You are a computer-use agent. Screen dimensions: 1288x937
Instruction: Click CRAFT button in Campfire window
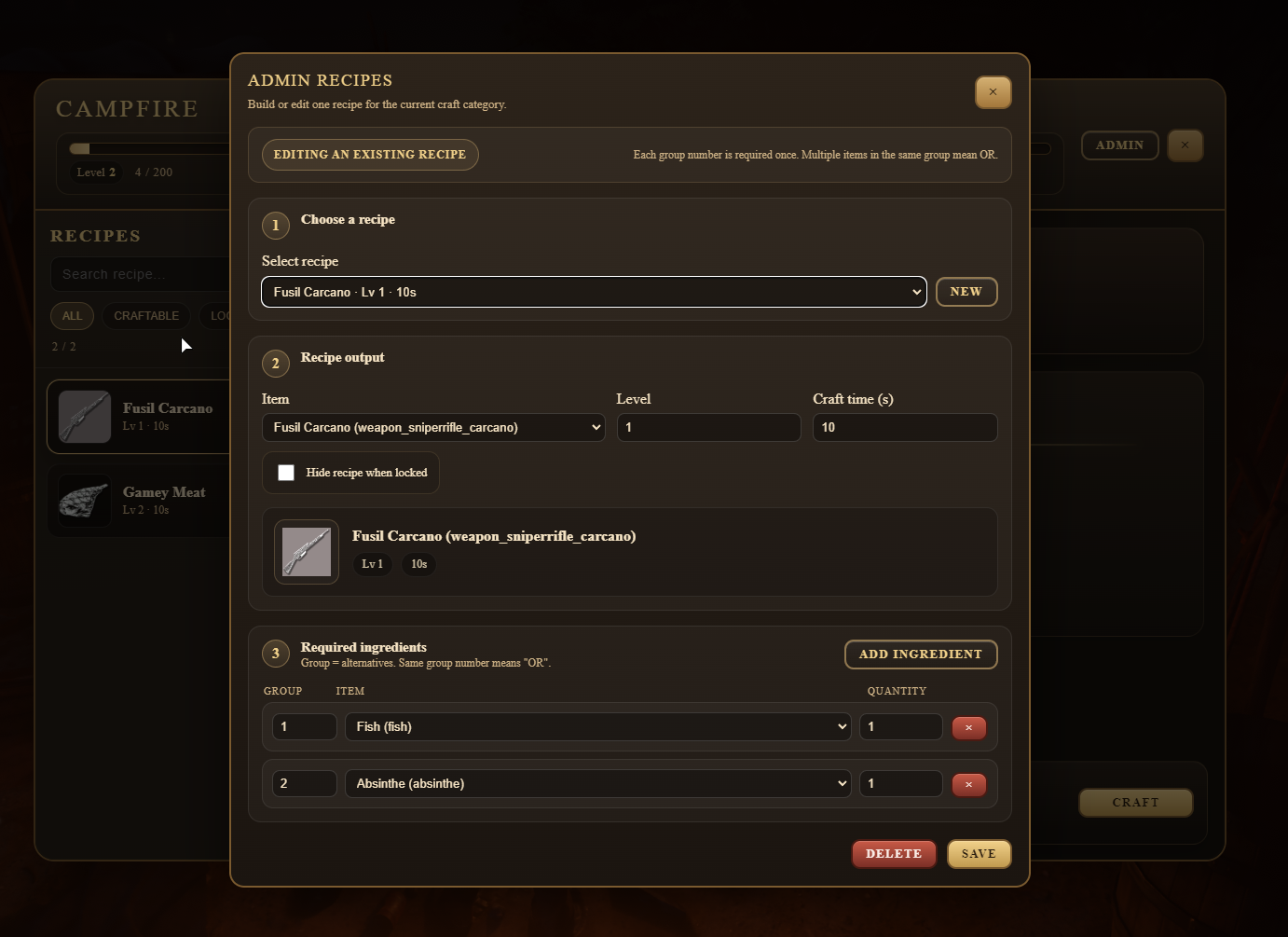(x=1135, y=803)
